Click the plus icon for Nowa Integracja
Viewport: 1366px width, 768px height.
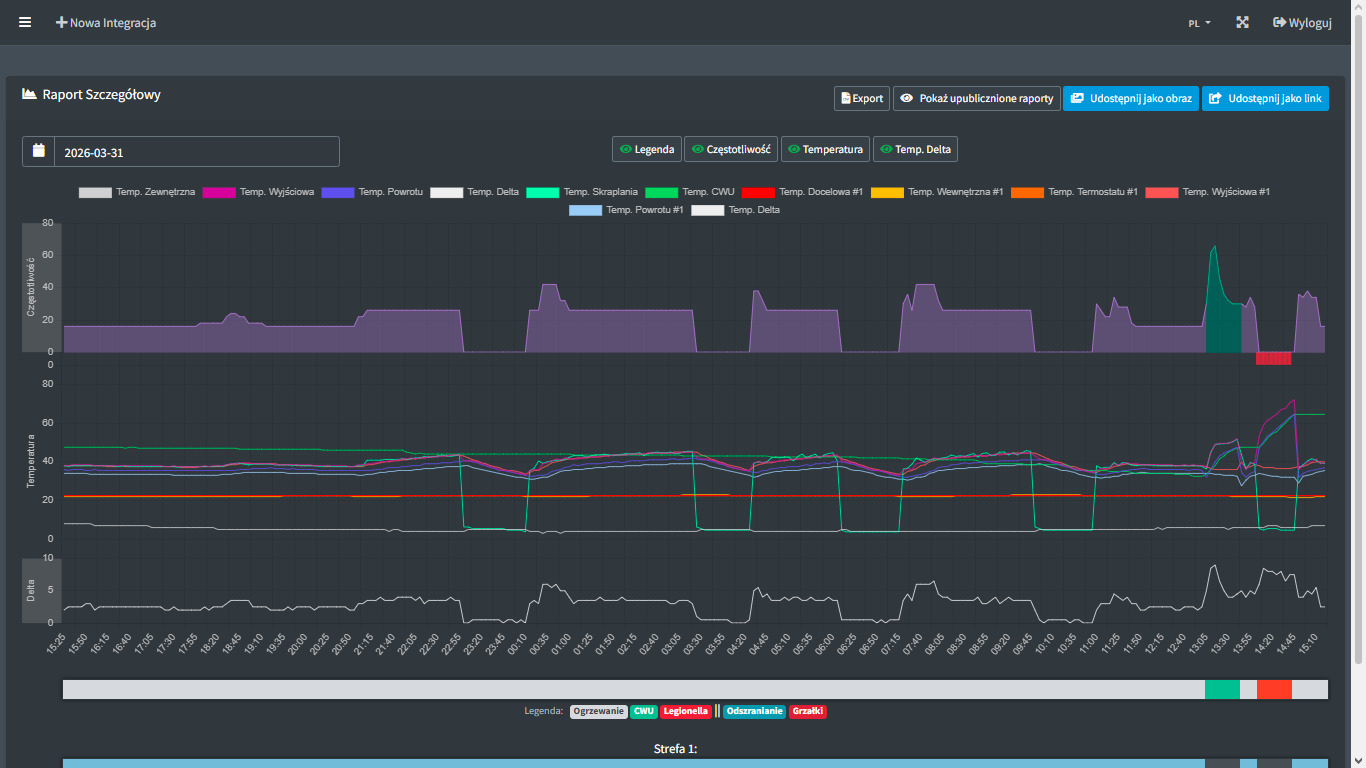[x=62, y=22]
